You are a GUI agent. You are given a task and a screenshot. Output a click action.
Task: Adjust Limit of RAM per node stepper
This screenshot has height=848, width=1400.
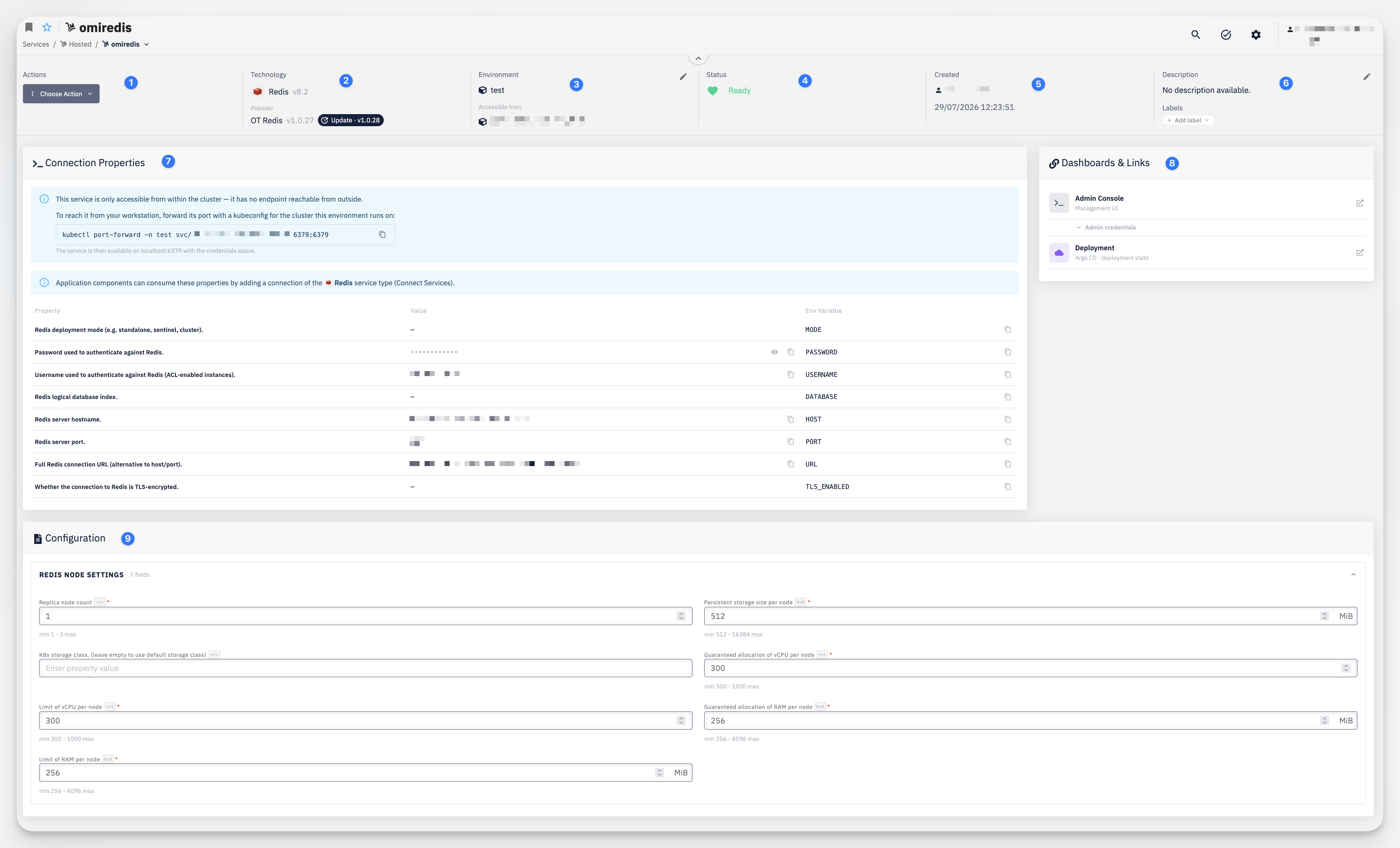pos(659,773)
